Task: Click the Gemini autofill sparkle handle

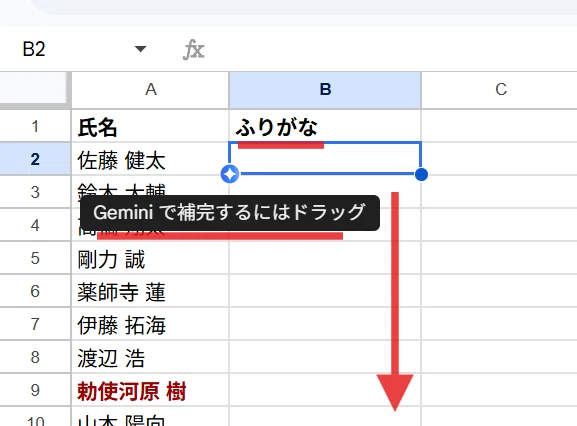Action: [x=230, y=174]
